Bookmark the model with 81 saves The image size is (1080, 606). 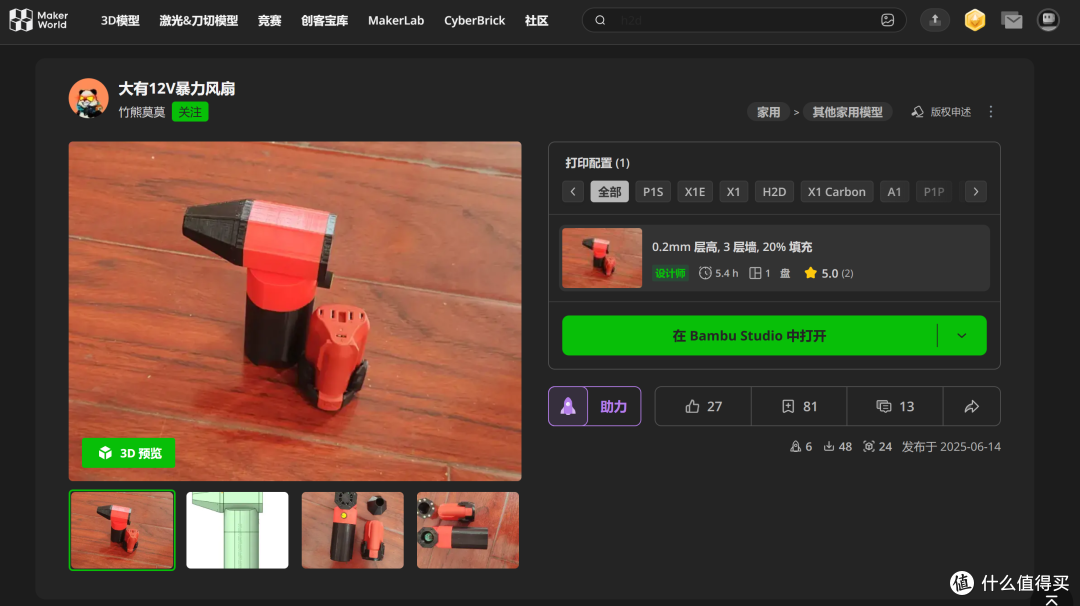799,406
